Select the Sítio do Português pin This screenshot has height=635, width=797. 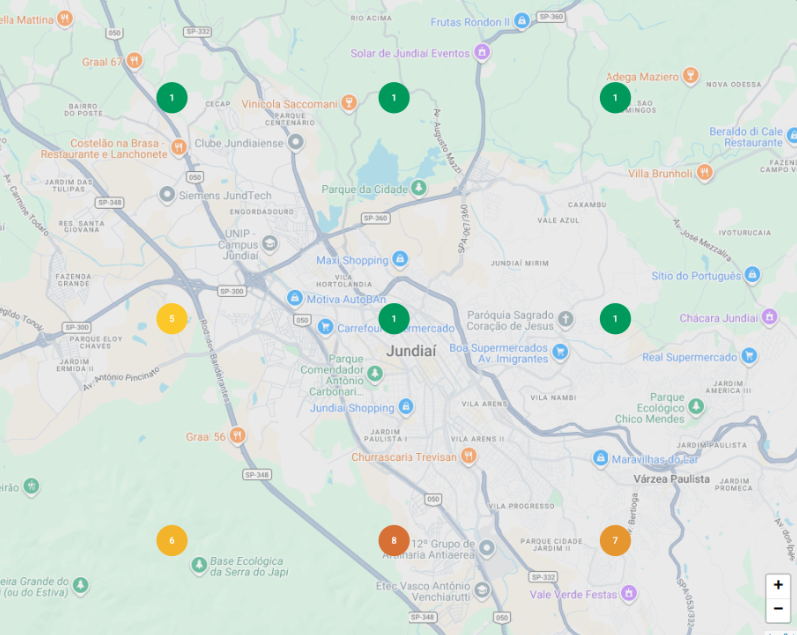[x=752, y=275]
